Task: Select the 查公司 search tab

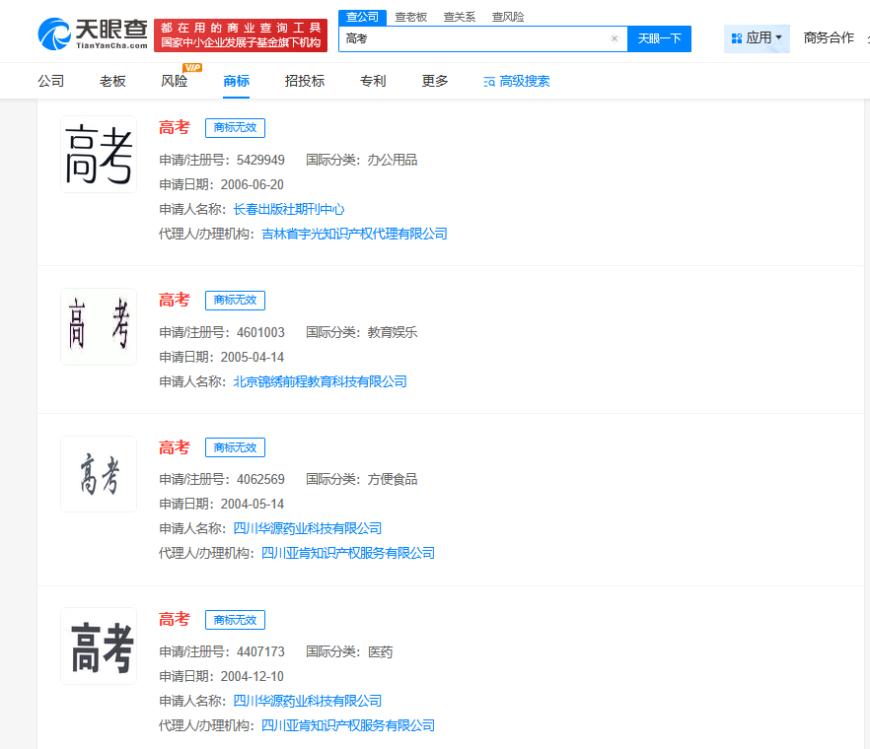Action: point(362,17)
